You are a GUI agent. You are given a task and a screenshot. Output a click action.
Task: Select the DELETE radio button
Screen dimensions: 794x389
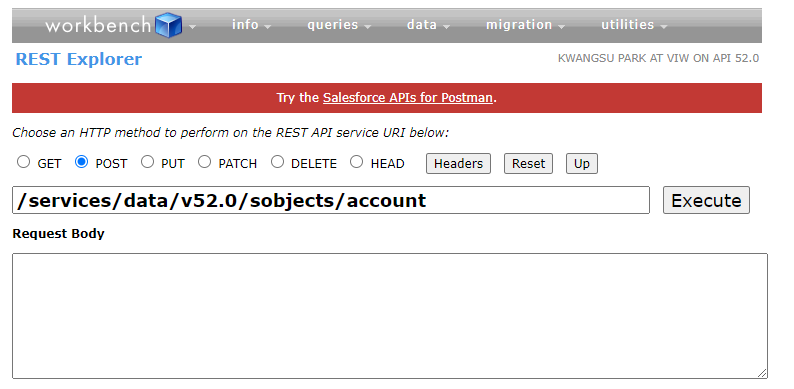click(x=277, y=162)
